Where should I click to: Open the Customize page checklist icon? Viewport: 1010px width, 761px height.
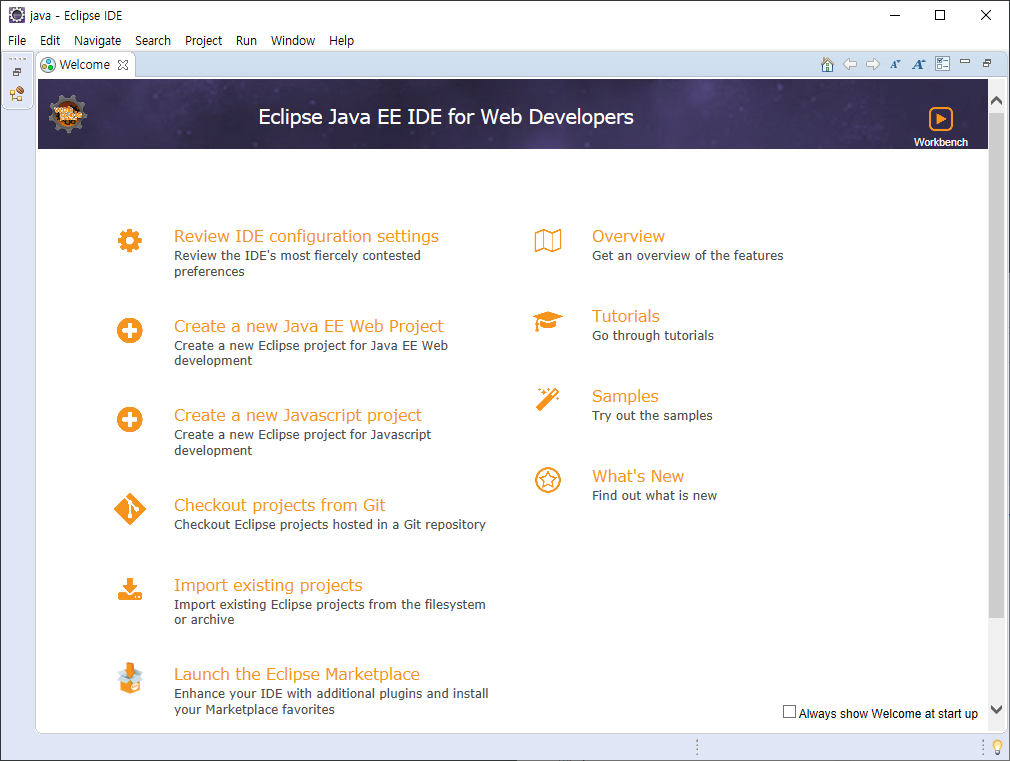(x=942, y=64)
